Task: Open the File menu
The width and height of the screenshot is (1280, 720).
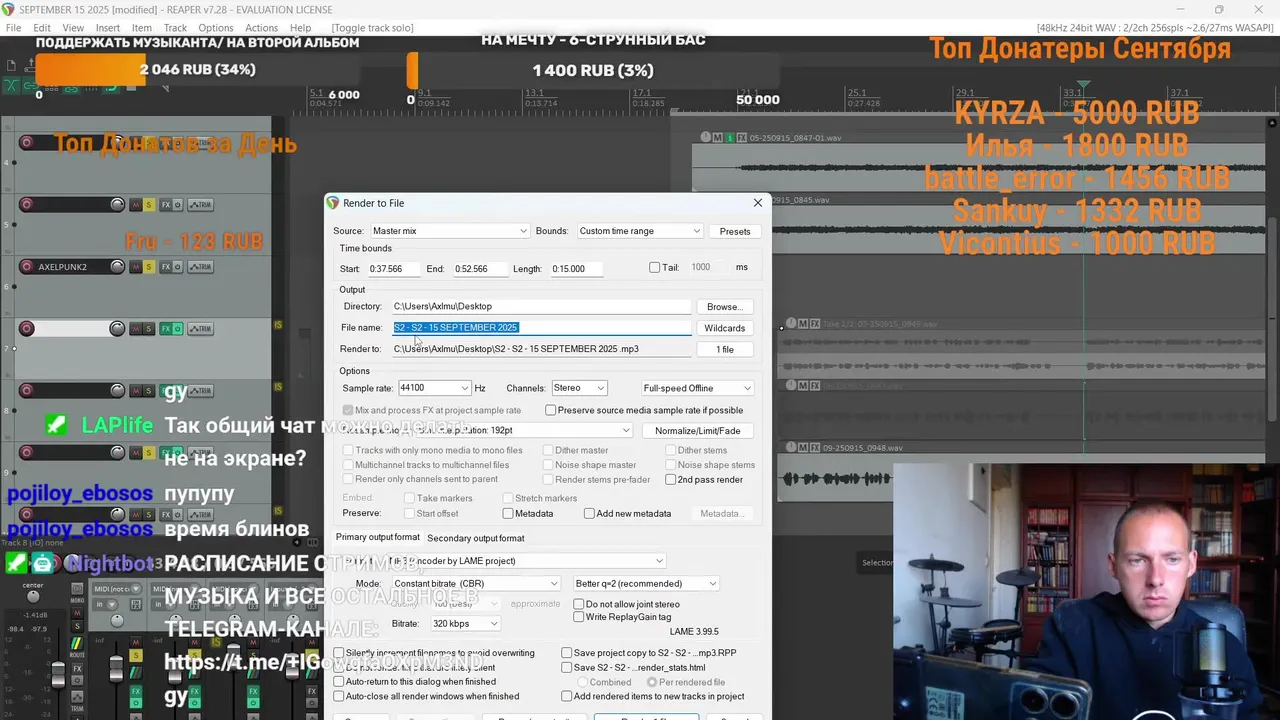Action: coord(14,28)
